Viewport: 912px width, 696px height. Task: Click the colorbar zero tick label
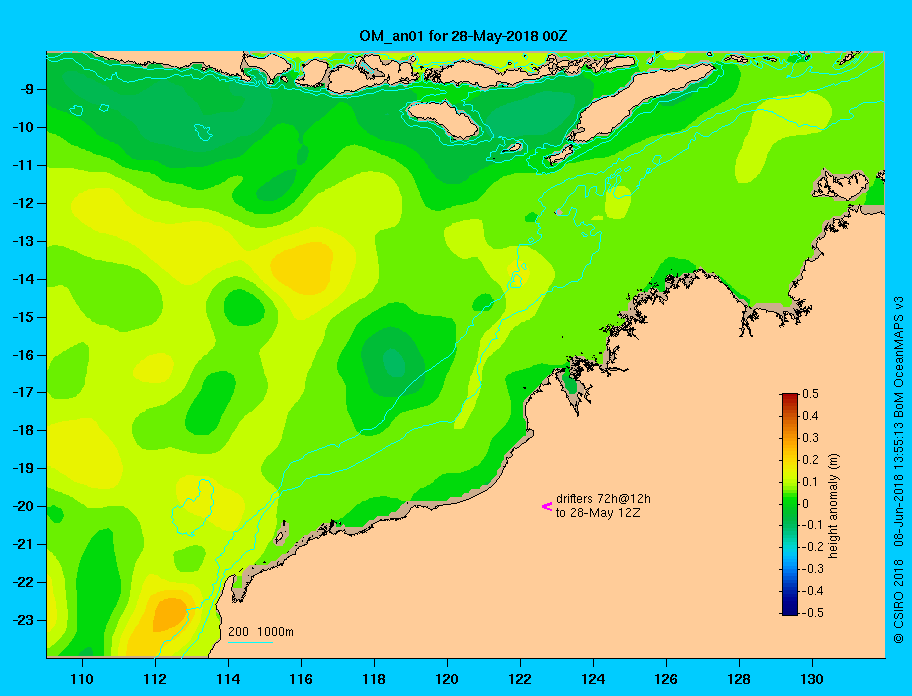tap(806, 504)
